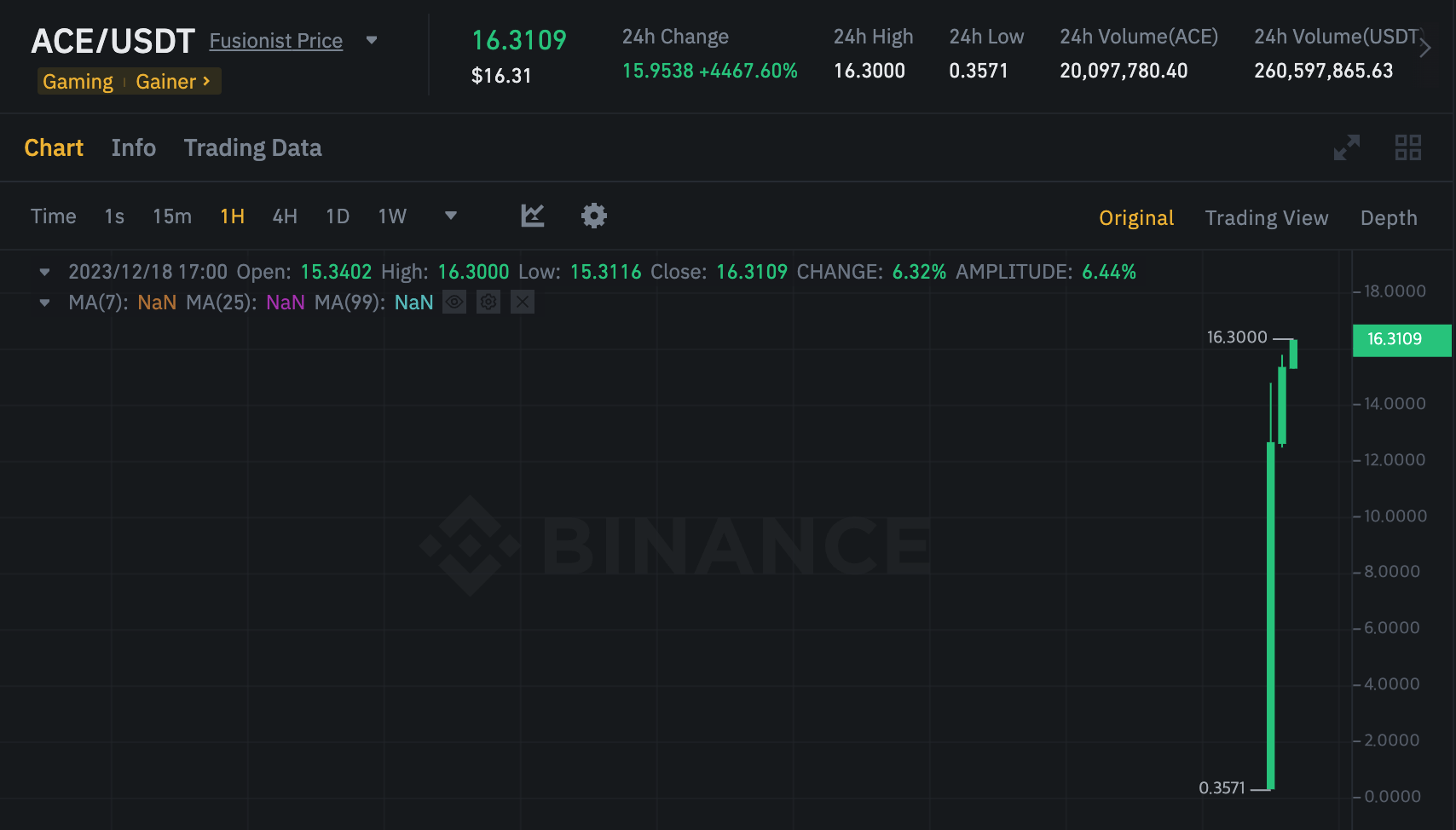This screenshot has height=830, width=1456.
Task: Open the Trading Data tab
Action: (x=253, y=148)
